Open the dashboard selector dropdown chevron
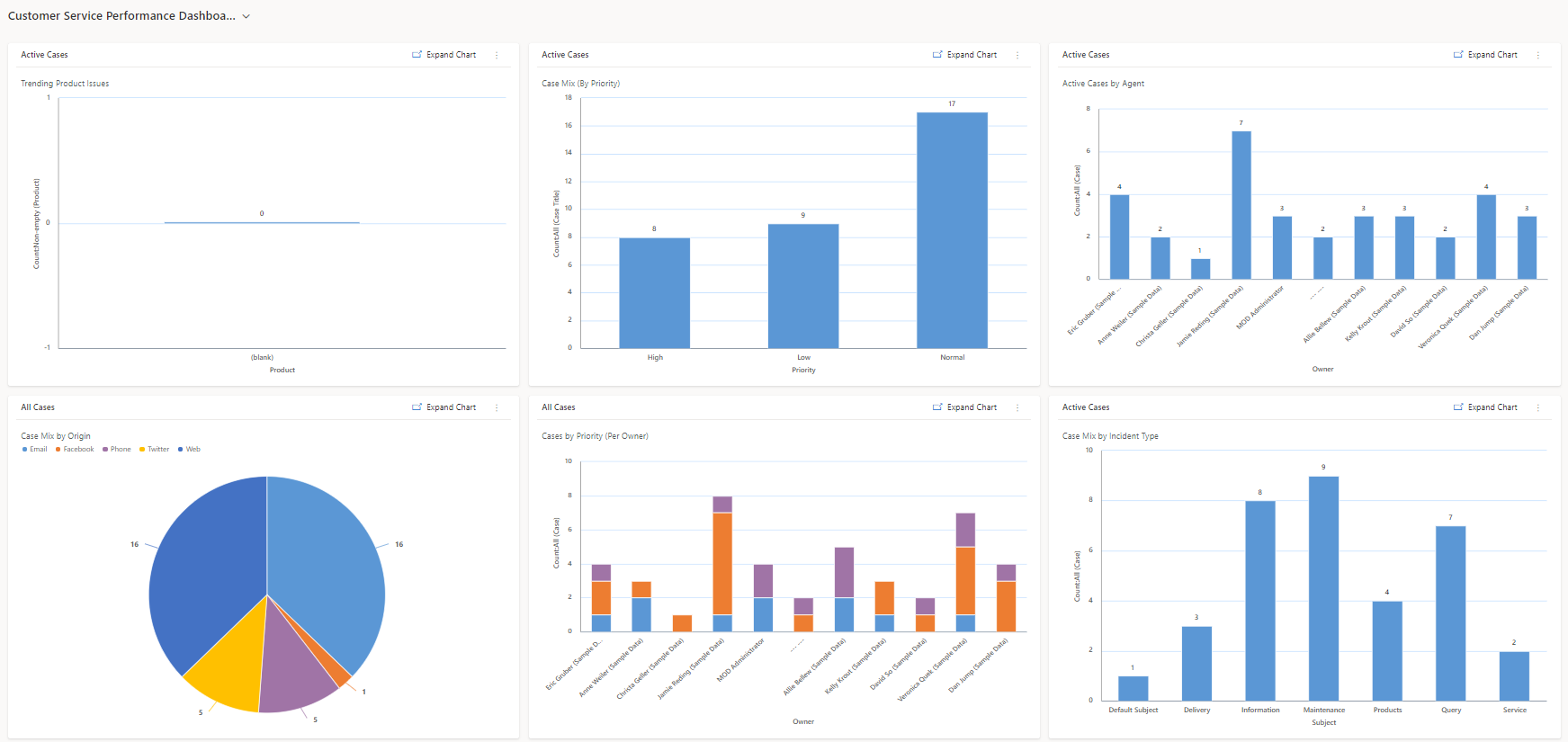 [246, 16]
